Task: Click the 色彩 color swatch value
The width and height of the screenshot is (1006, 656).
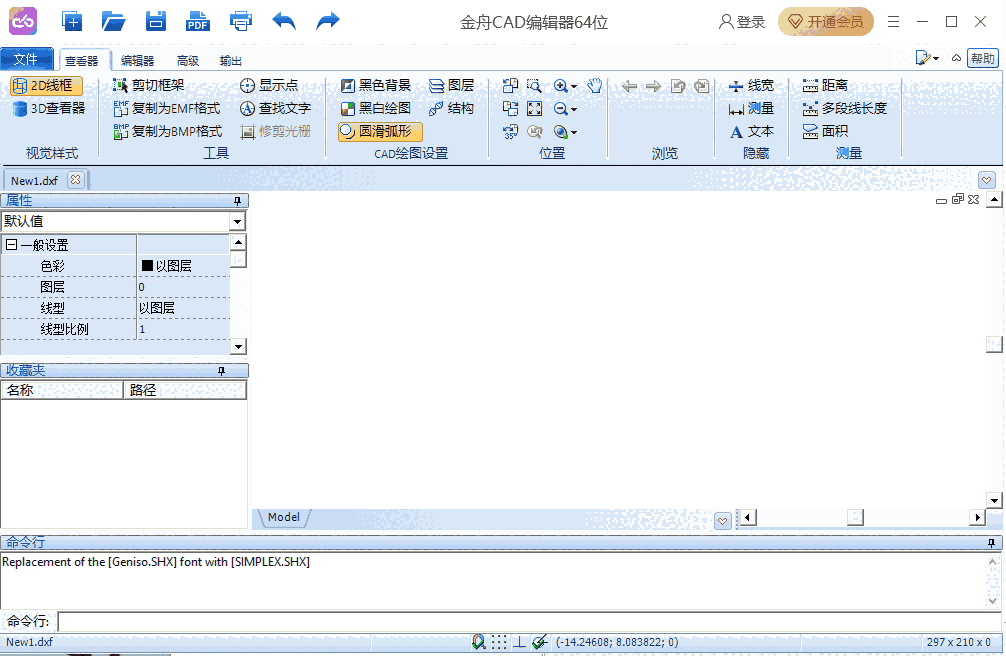Action: coord(147,266)
